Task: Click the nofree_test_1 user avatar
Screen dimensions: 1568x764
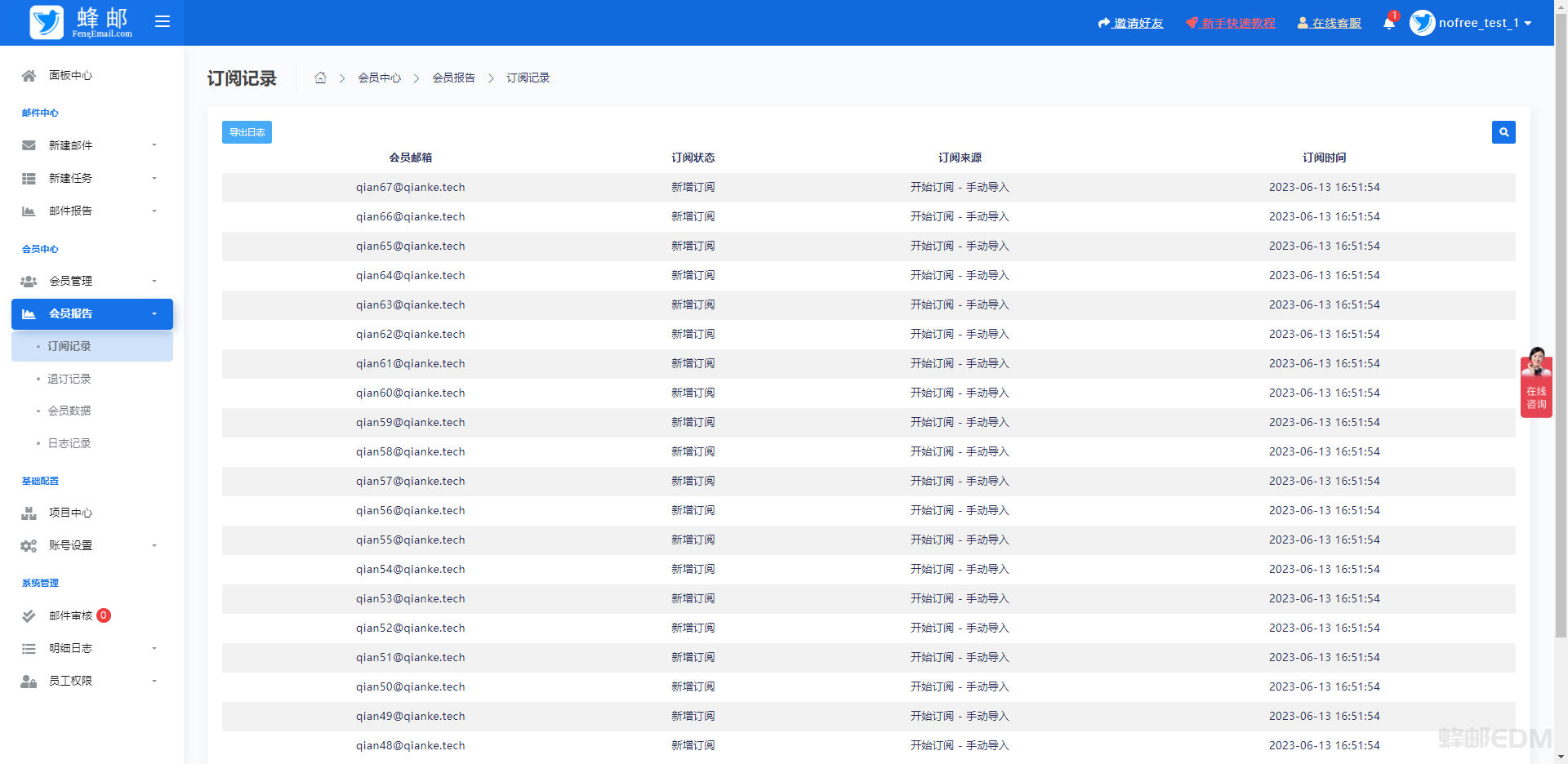Action: coord(1422,23)
